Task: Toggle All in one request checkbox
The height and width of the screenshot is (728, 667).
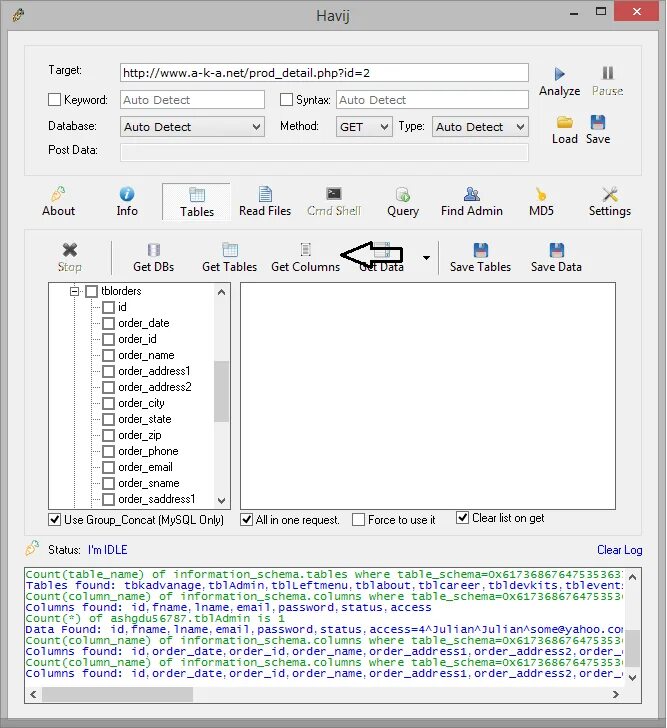Action: (246, 520)
